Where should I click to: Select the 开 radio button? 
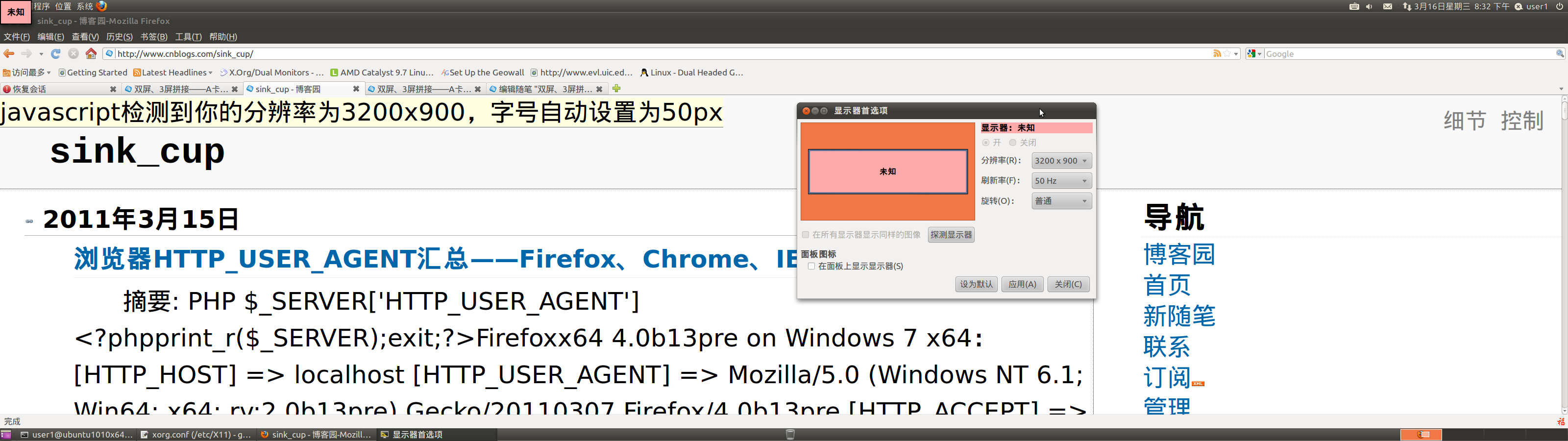tap(985, 143)
